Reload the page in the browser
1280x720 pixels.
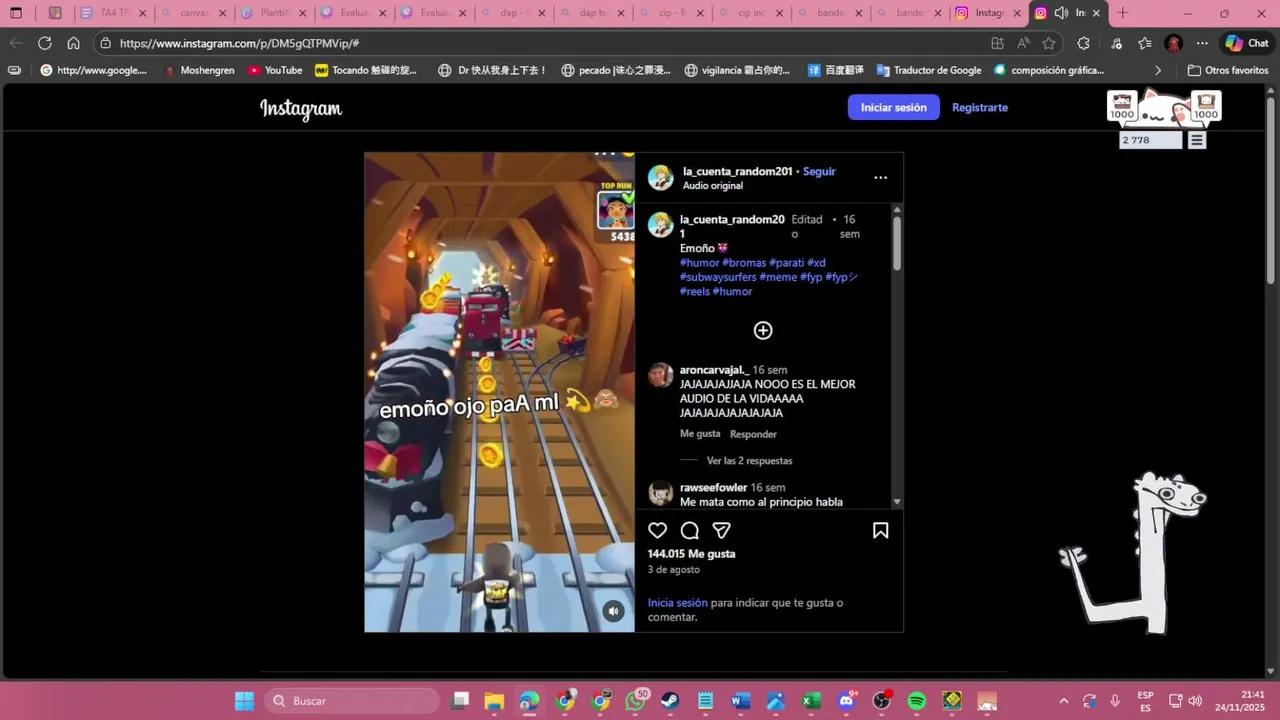[44, 43]
